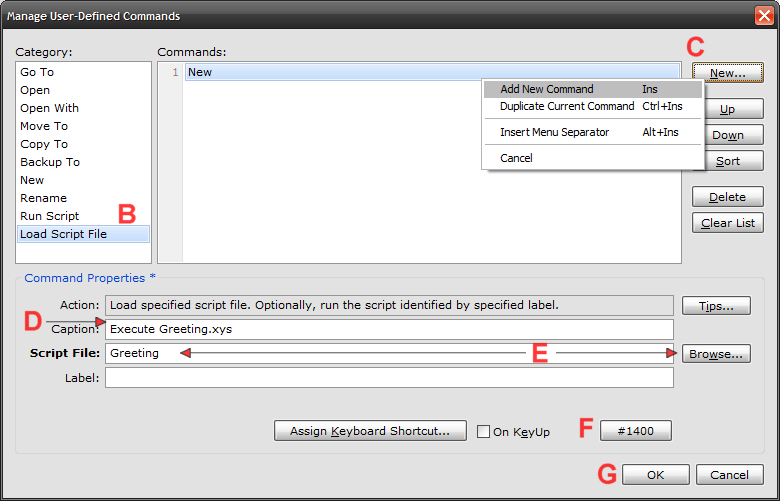The height and width of the screenshot is (501, 780).
Task: Select command row 1 named New
Action: coord(432,72)
